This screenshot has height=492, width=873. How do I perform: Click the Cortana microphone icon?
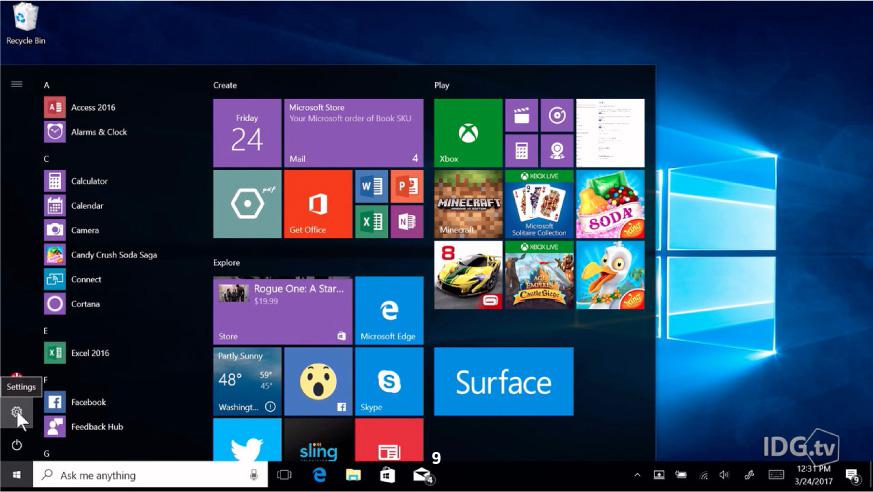coord(254,475)
